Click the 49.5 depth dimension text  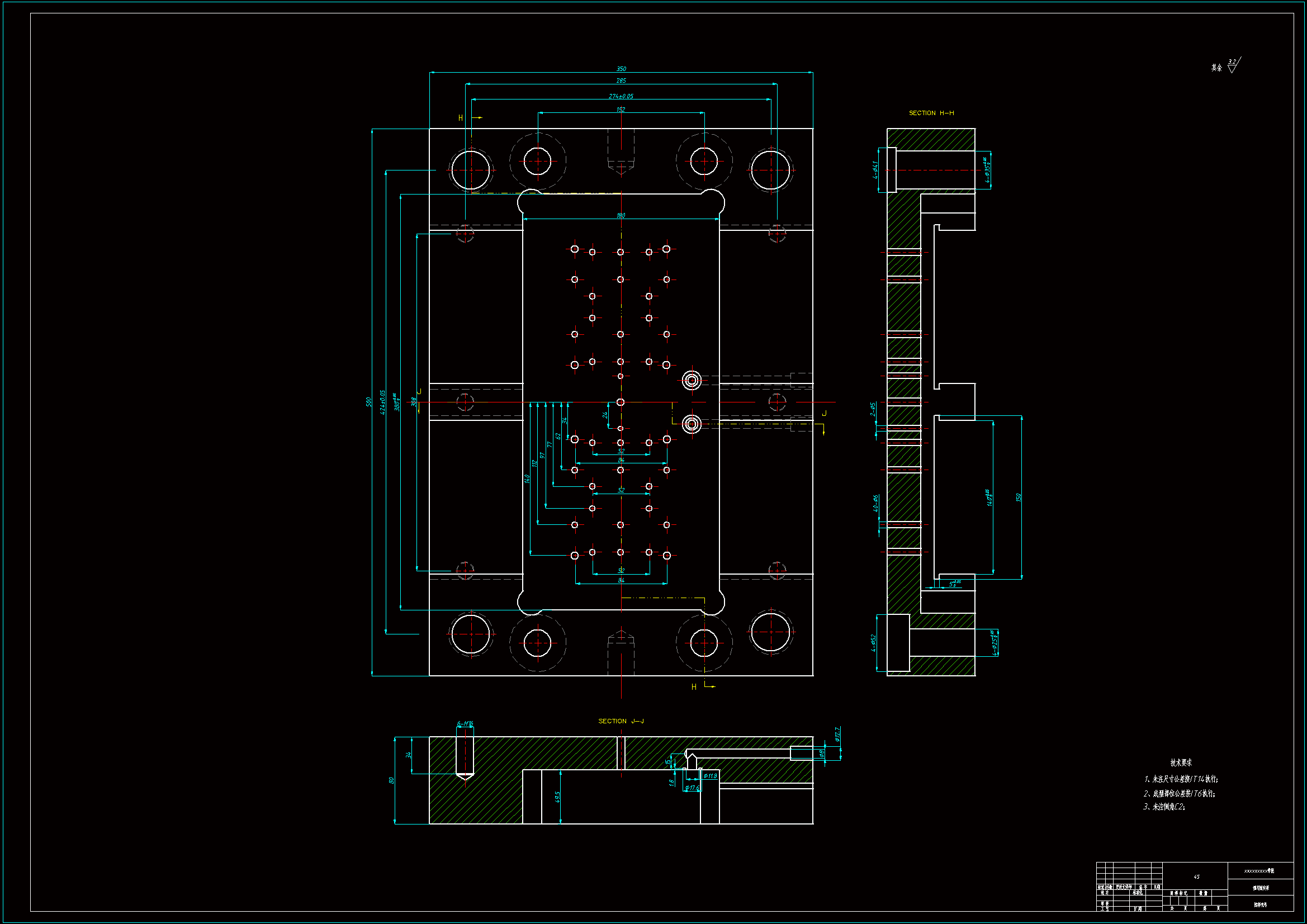tap(557, 797)
